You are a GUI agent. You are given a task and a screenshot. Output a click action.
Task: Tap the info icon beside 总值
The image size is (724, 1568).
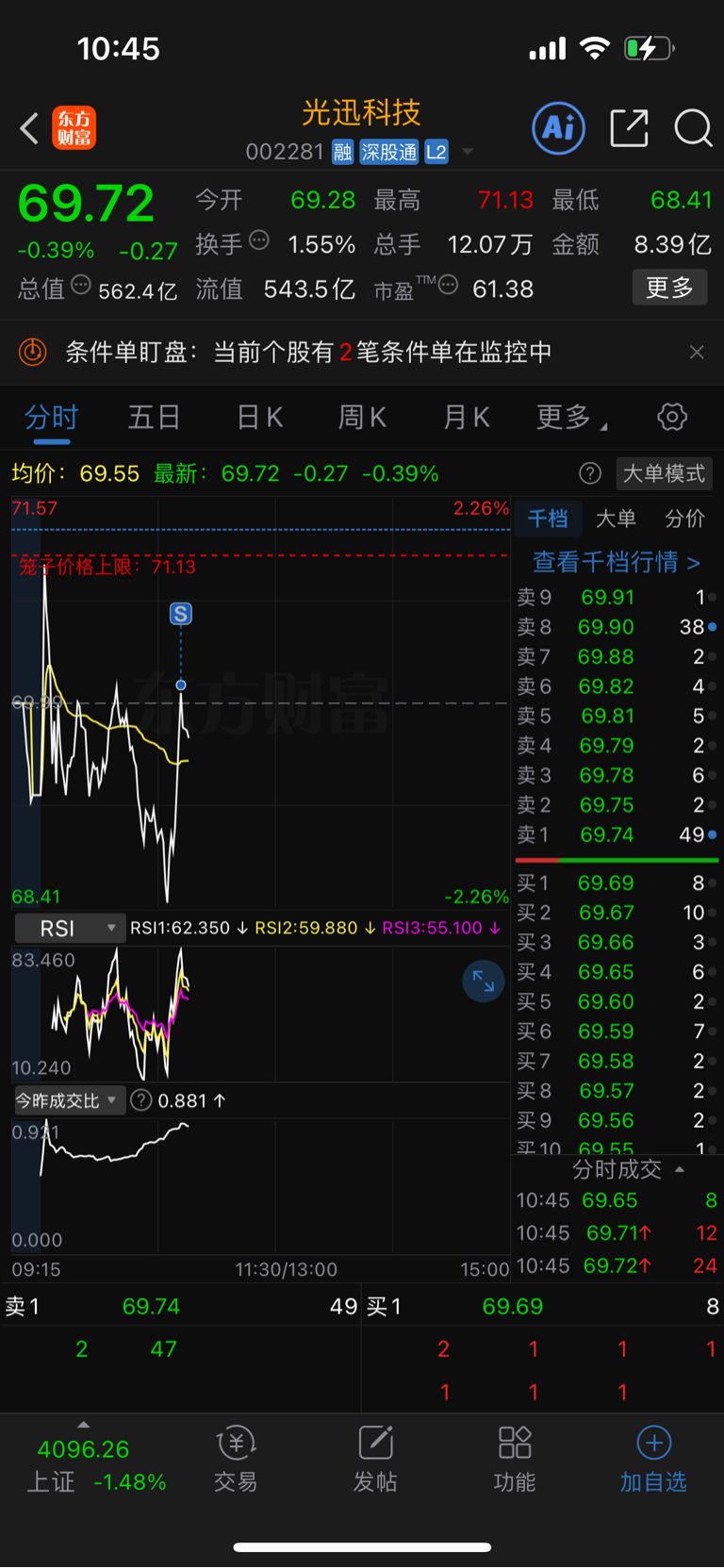coord(81,285)
